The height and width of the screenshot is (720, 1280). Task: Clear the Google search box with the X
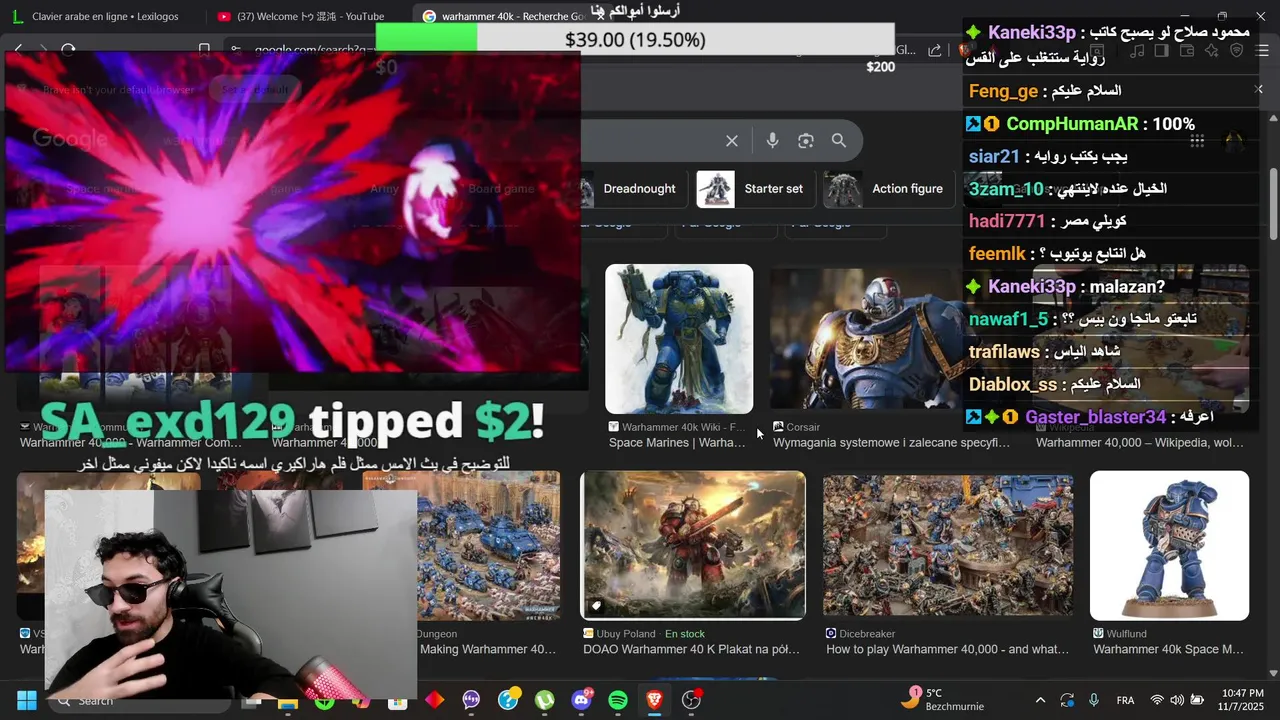coord(732,141)
